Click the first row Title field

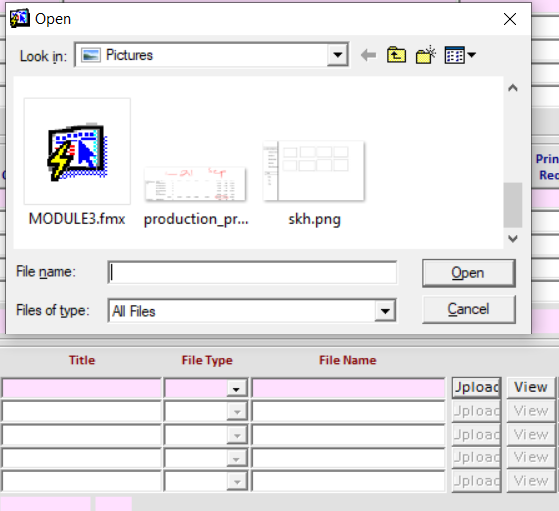tap(82, 388)
